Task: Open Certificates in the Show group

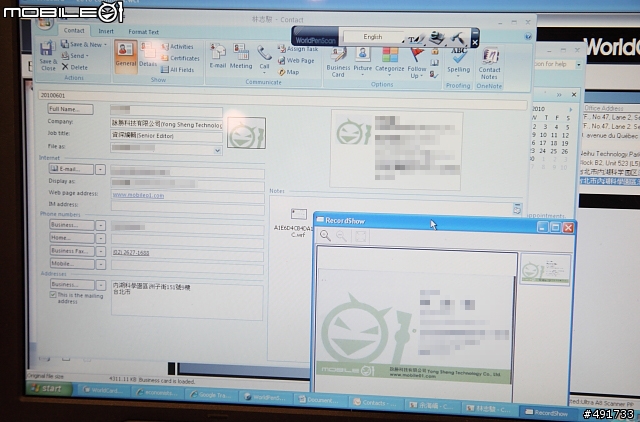Action: click(180, 58)
